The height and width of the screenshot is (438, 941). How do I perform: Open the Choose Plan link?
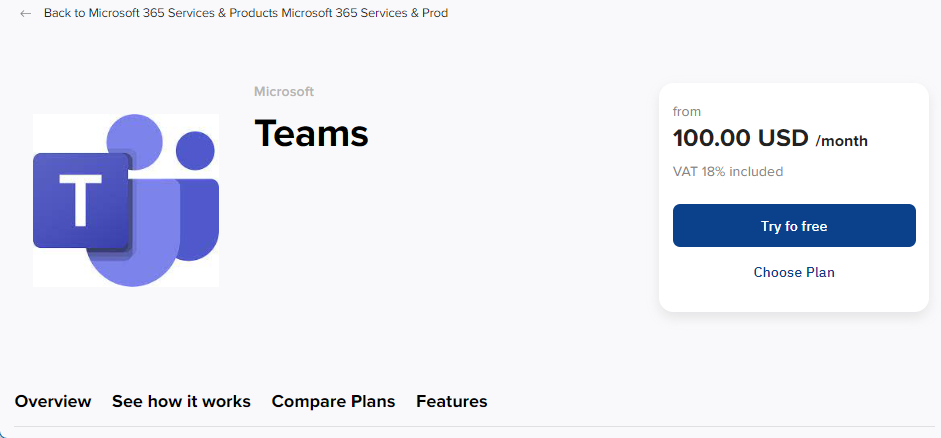click(794, 272)
